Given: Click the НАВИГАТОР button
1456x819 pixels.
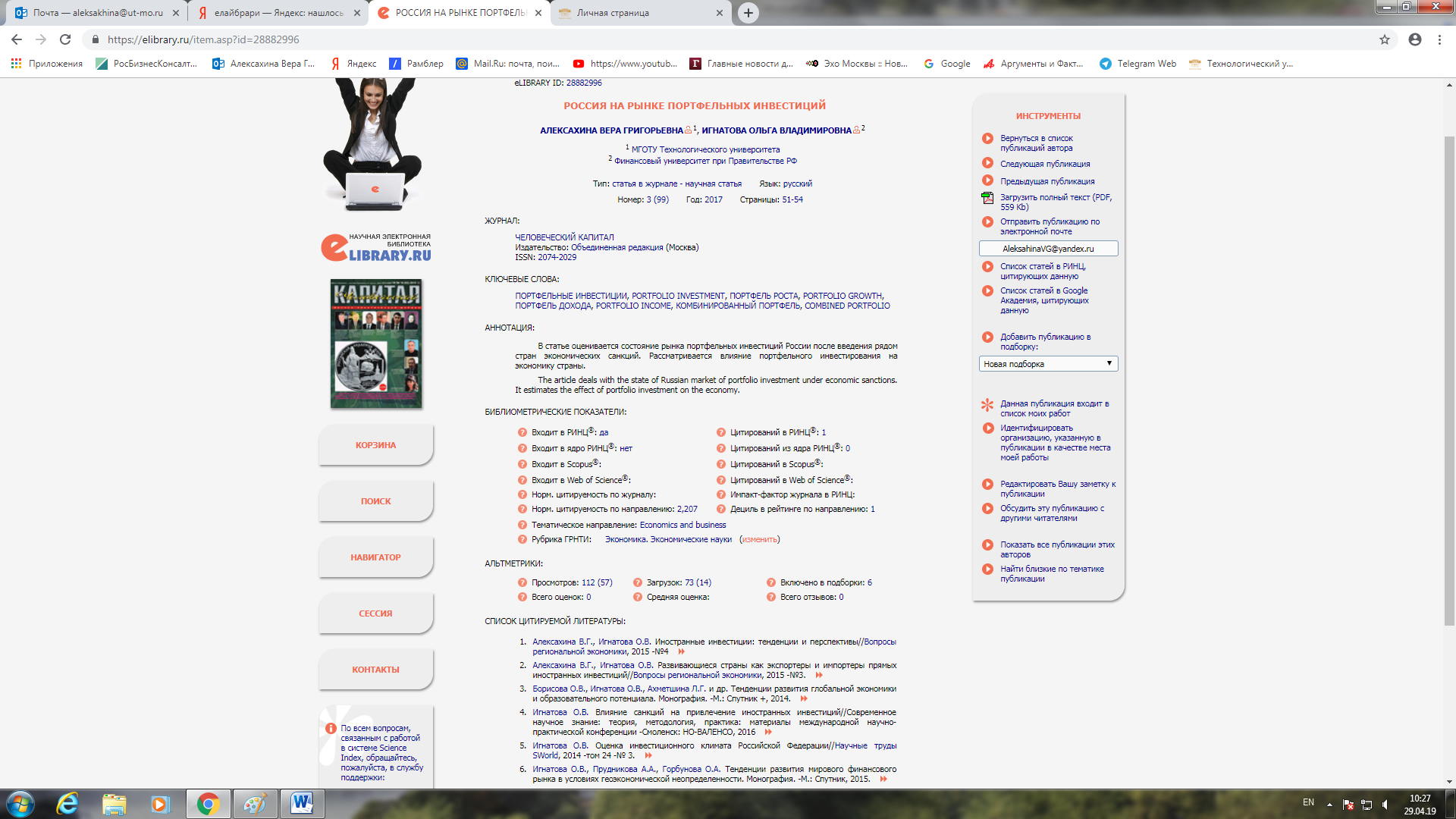Looking at the screenshot, I should click(375, 557).
